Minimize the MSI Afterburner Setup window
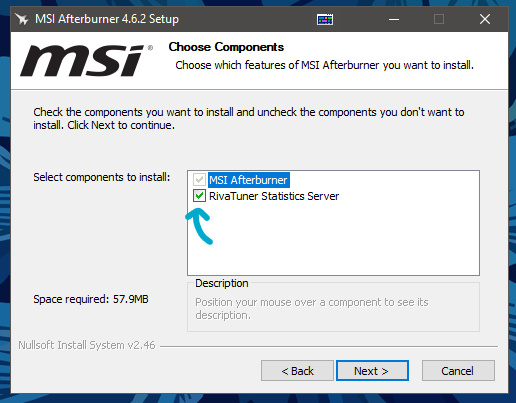This screenshot has height=403, width=516. pos(394,19)
